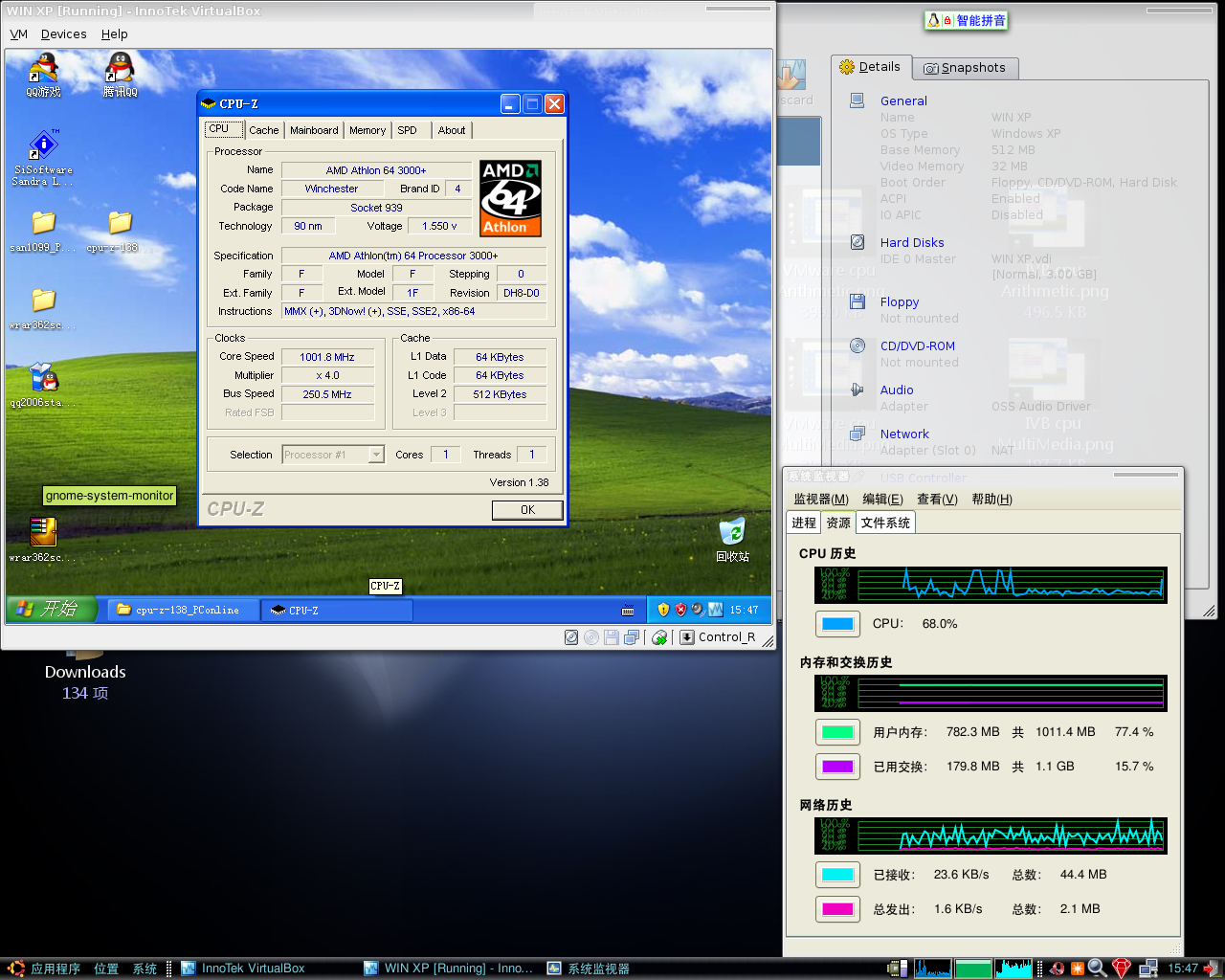Click the red security alert shield icon

680,610
